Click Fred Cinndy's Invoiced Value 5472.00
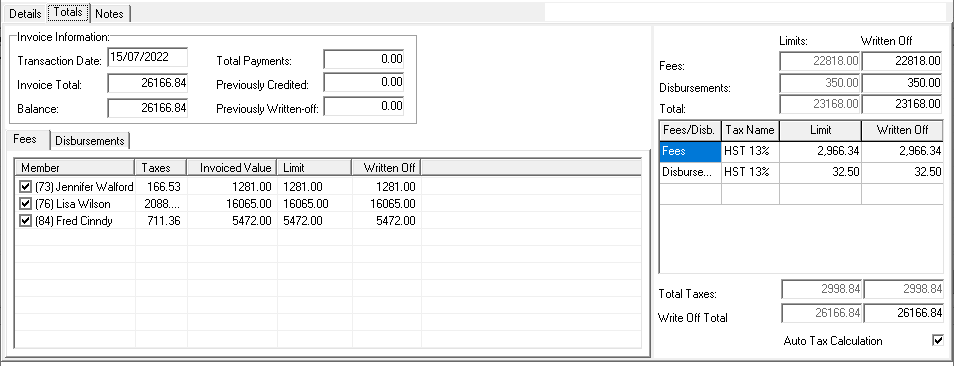The height and width of the screenshot is (366, 954). click(x=251, y=222)
